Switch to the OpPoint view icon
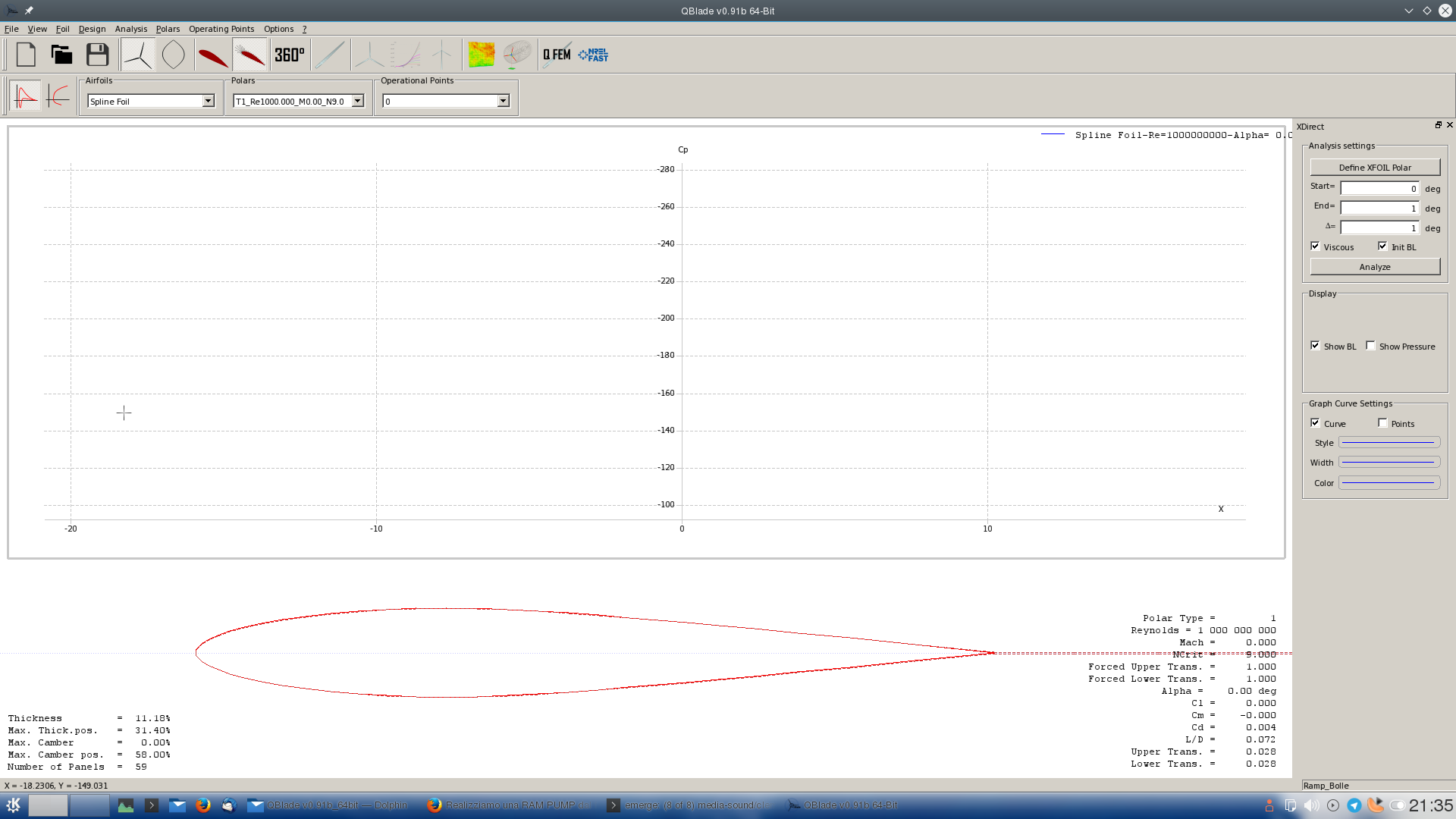The width and height of the screenshot is (1456, 819). tap(25, 96)
